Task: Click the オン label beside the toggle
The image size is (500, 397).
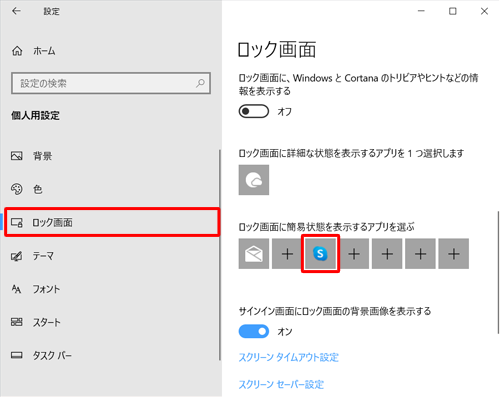Action: tap(285, 332)
